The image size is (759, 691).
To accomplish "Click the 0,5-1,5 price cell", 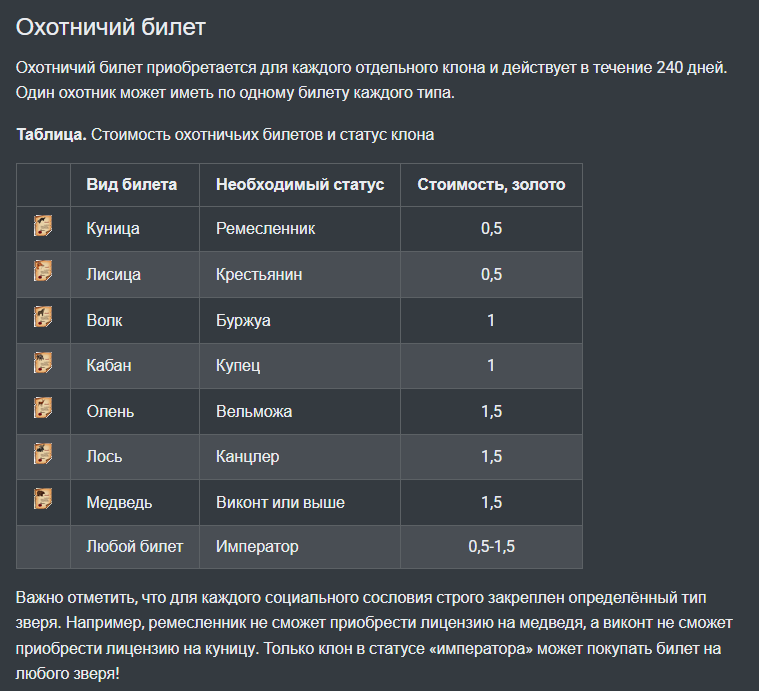I will coord(491,547).
